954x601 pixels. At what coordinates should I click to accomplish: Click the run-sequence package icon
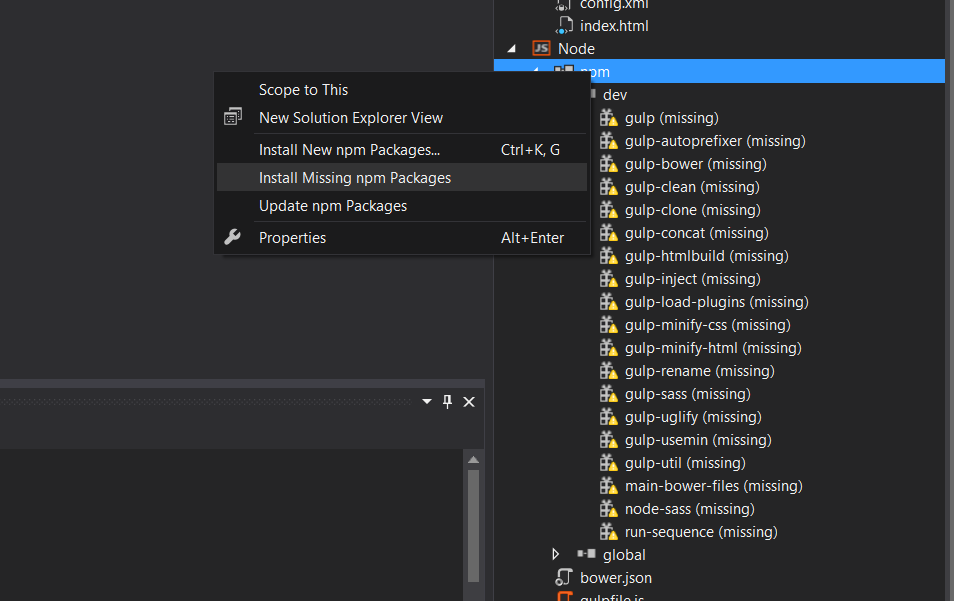[x=608, y=532]
